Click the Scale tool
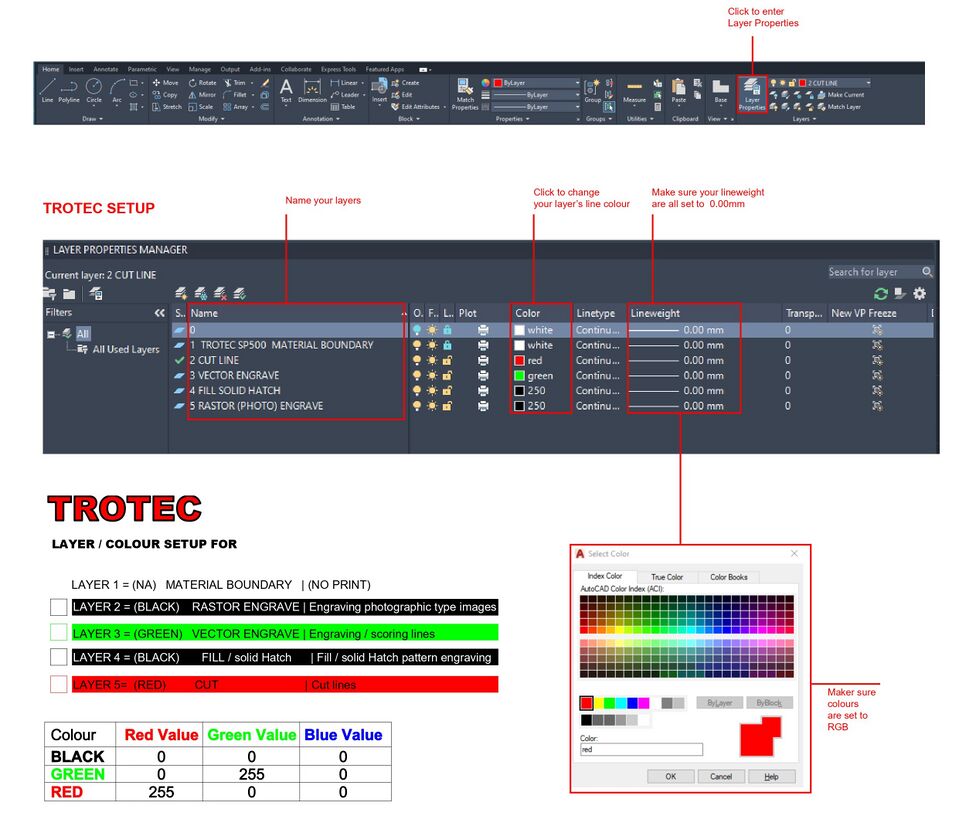This screenshot has width=959, height=816. point(201,106)
